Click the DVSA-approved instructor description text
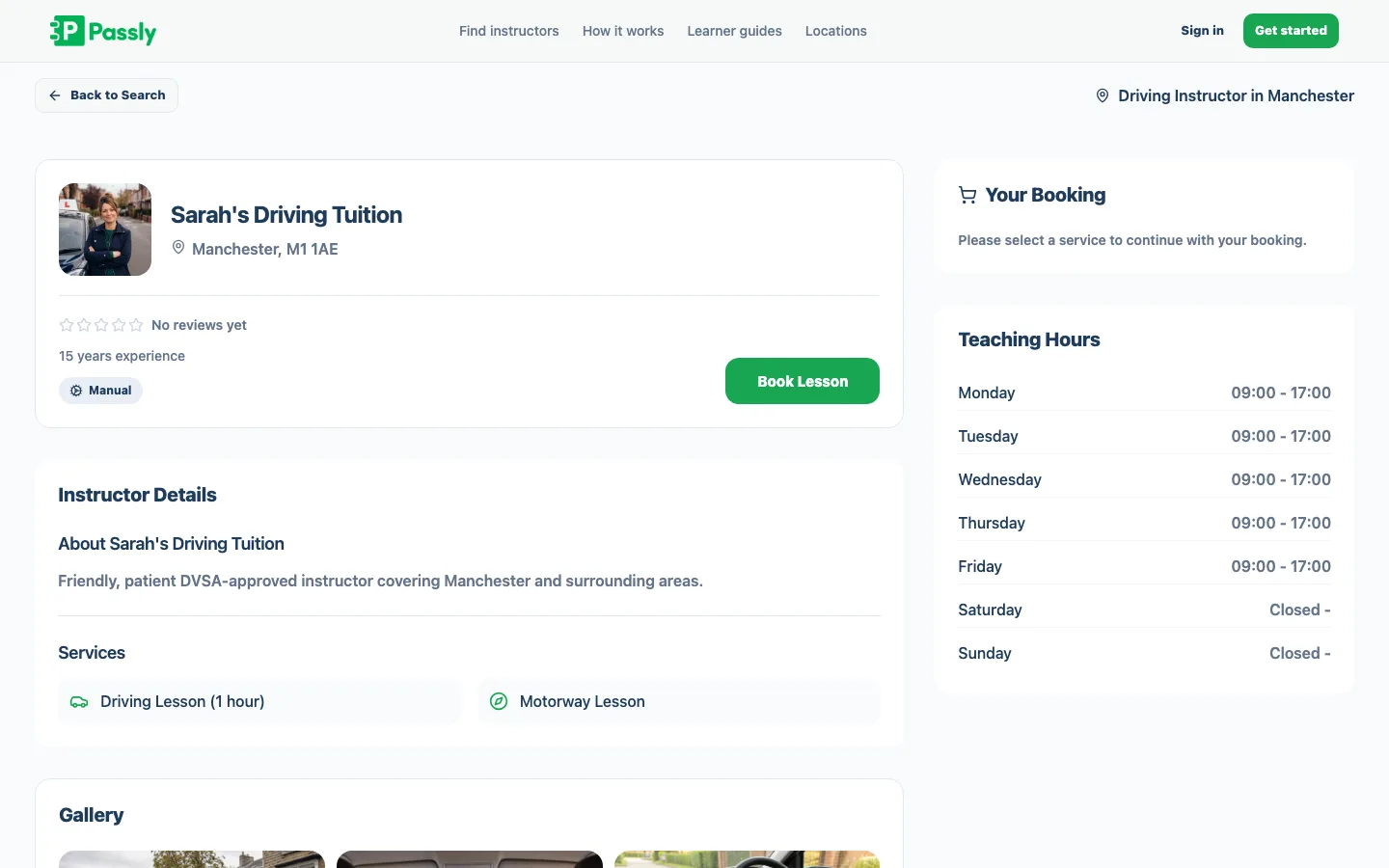 click(x=381, y=581)
